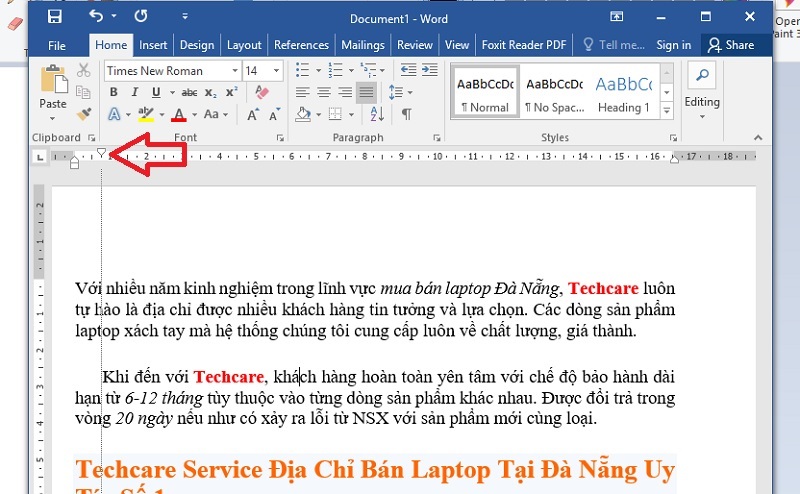Select the Format Painter brush
Image resolution: width=800 pixels, height=494 pixels.
pyautogui.click(x=84, y=114)
